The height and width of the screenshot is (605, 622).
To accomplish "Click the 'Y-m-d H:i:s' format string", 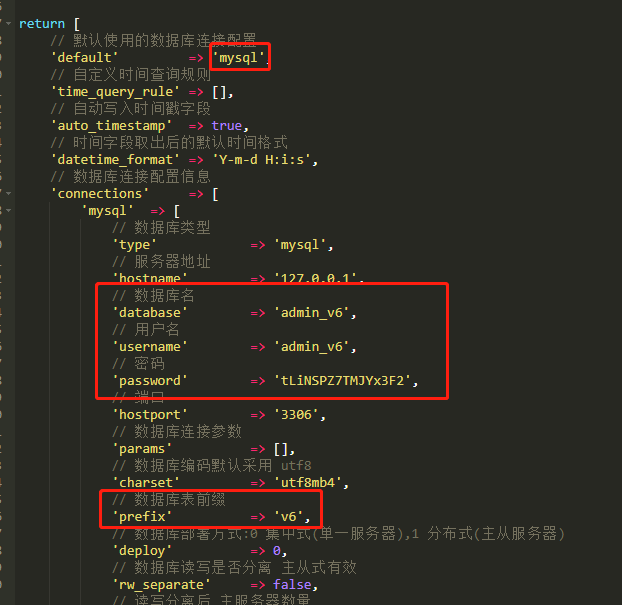I will (x=262, y=159).
